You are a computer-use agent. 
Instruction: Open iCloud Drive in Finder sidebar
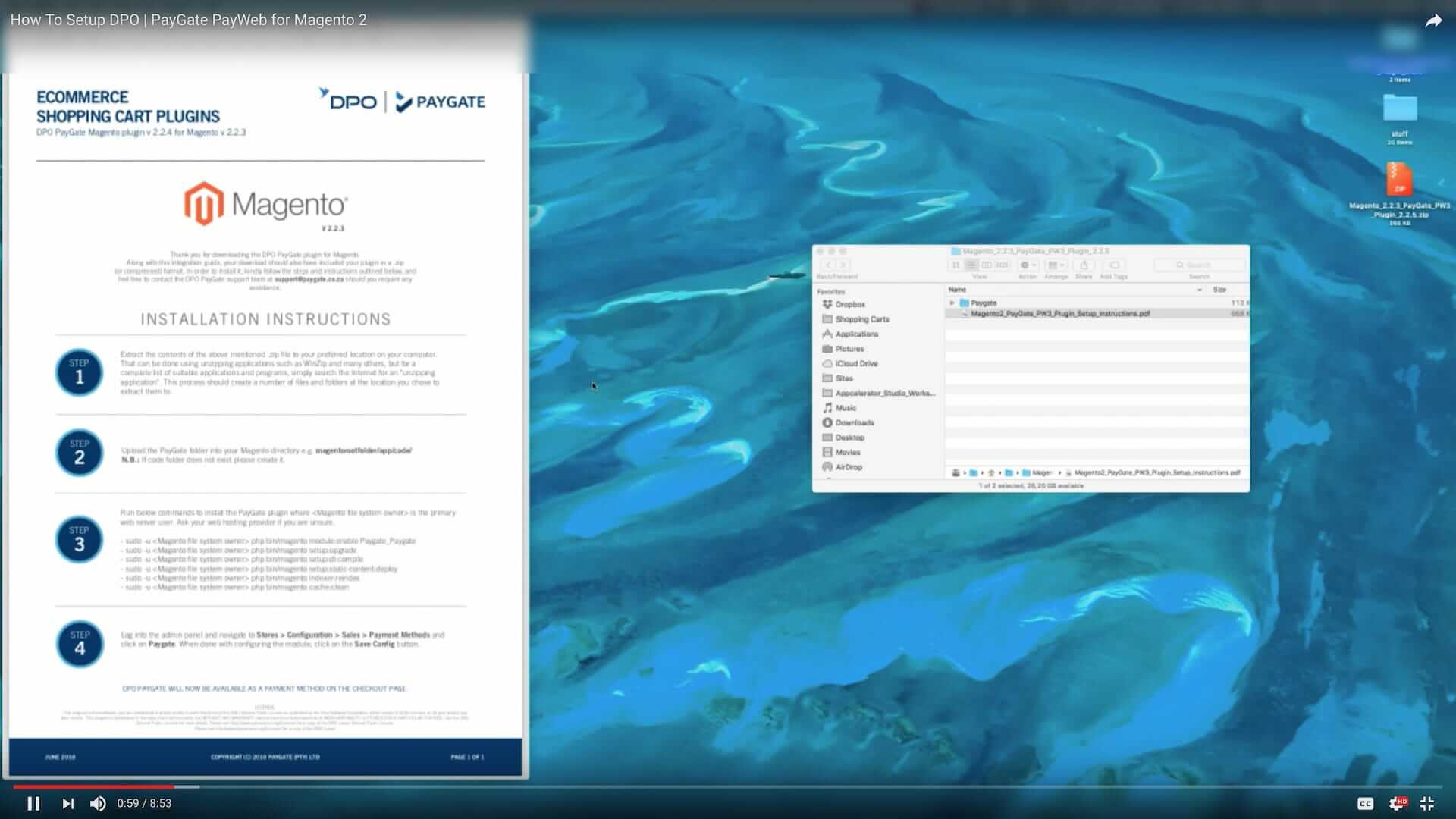tap(850, 363)
